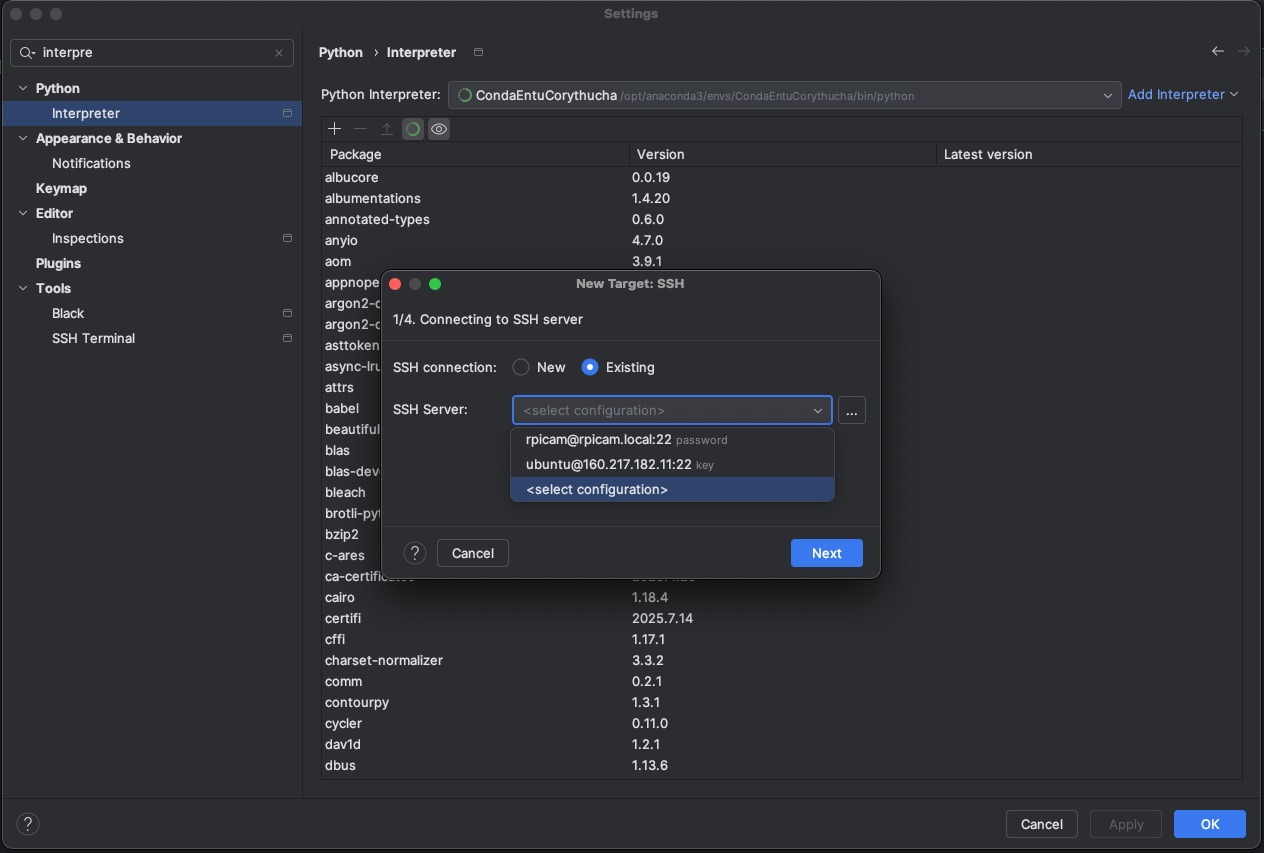Clear the settings search field text

[279, 53]
